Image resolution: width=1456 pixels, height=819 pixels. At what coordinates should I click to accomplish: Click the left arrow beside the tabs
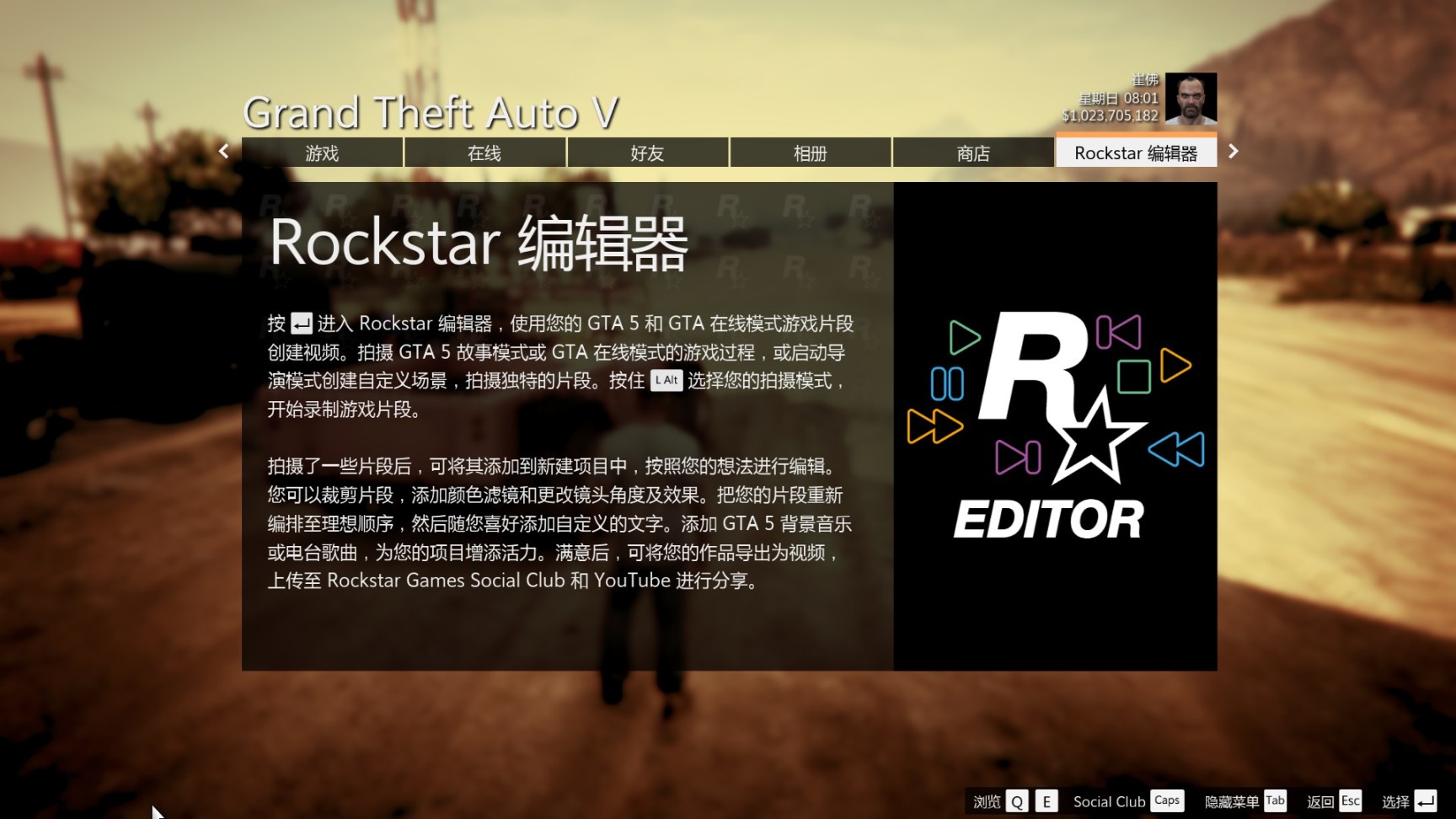pos(223,152)
